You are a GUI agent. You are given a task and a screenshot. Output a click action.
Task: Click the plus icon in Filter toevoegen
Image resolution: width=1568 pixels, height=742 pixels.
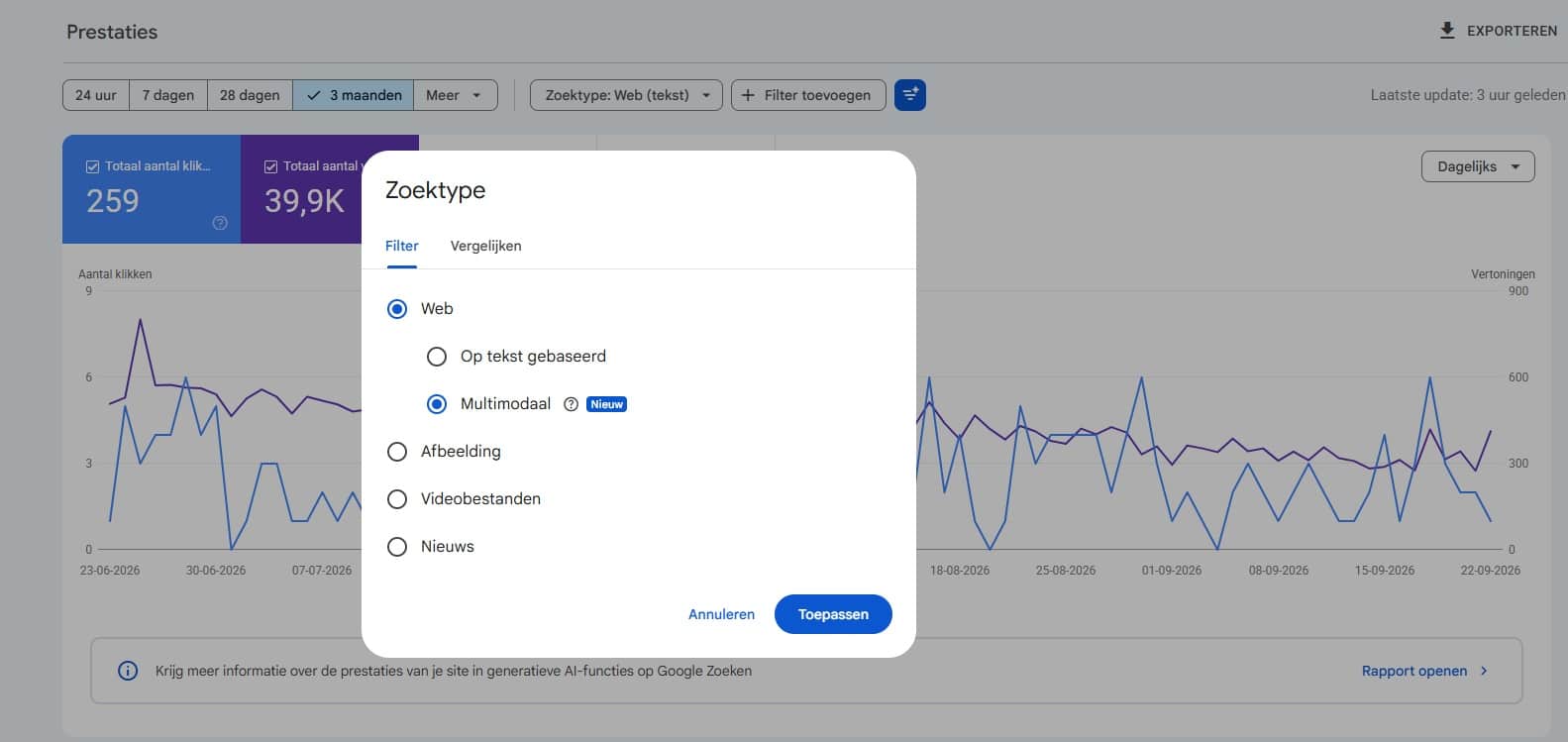(748, 95)
